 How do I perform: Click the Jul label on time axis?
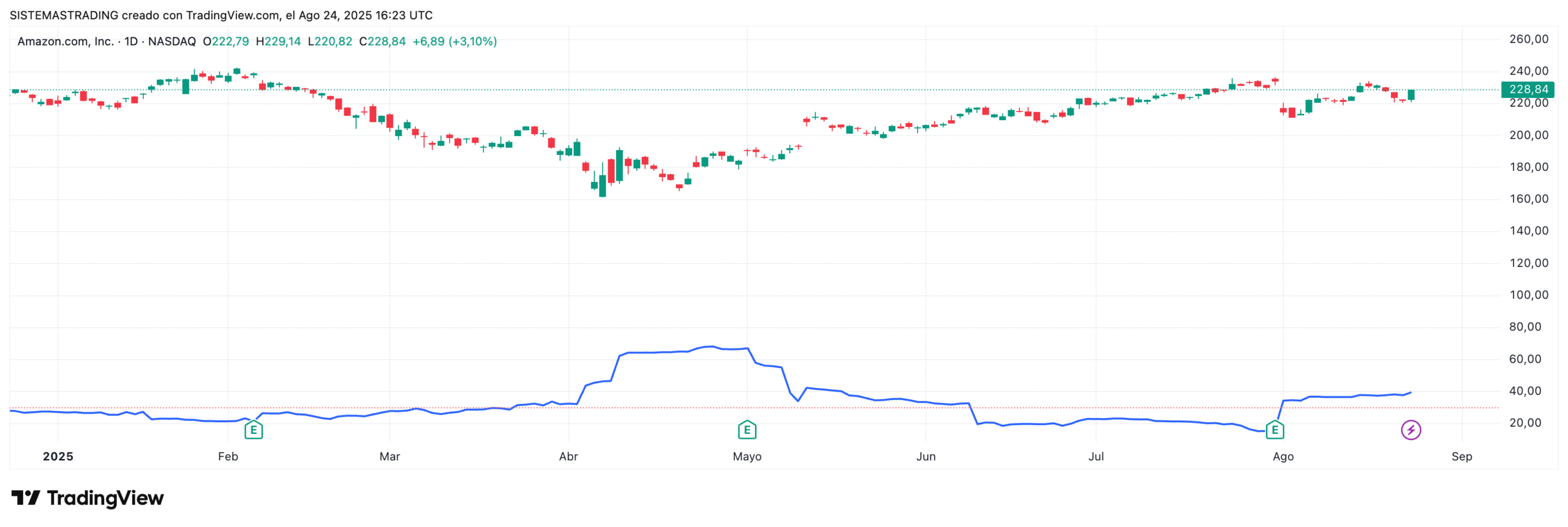pos(1096,457)
